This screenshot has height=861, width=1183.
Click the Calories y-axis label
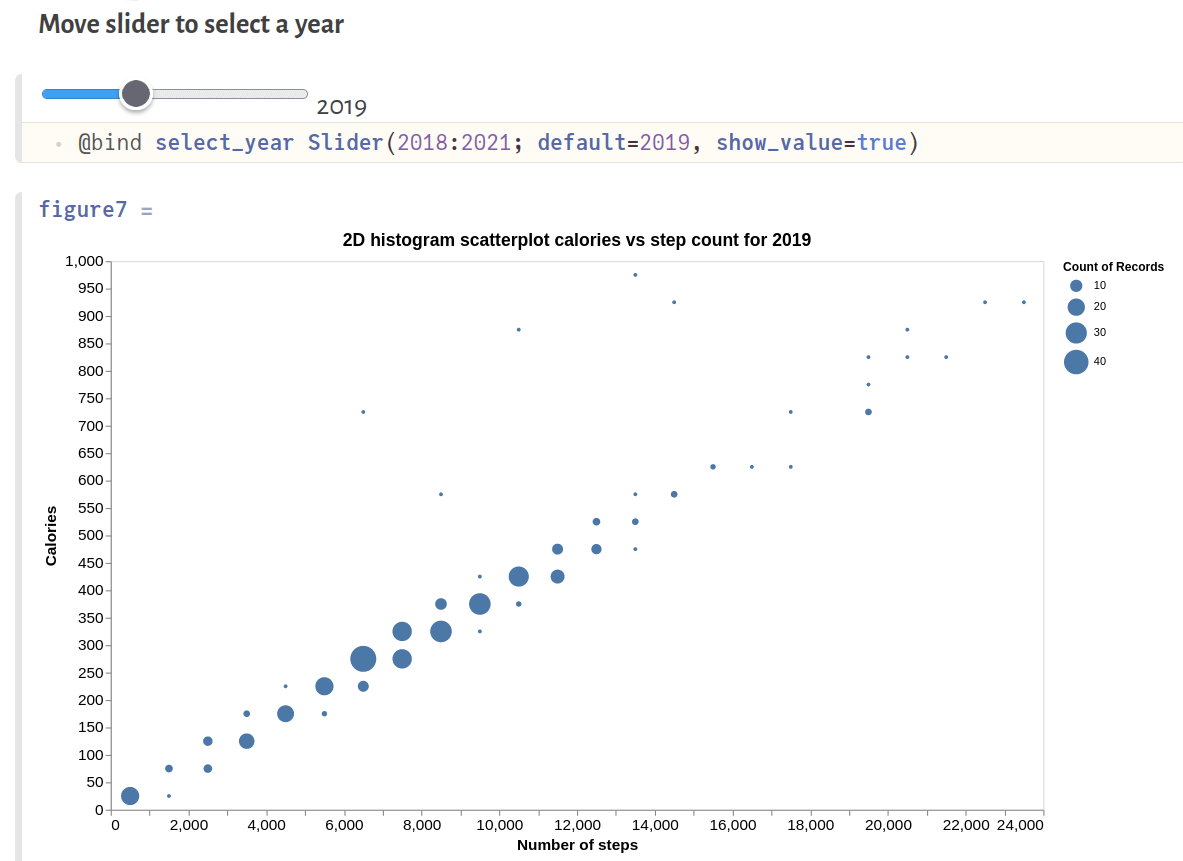tap(51, 536)
